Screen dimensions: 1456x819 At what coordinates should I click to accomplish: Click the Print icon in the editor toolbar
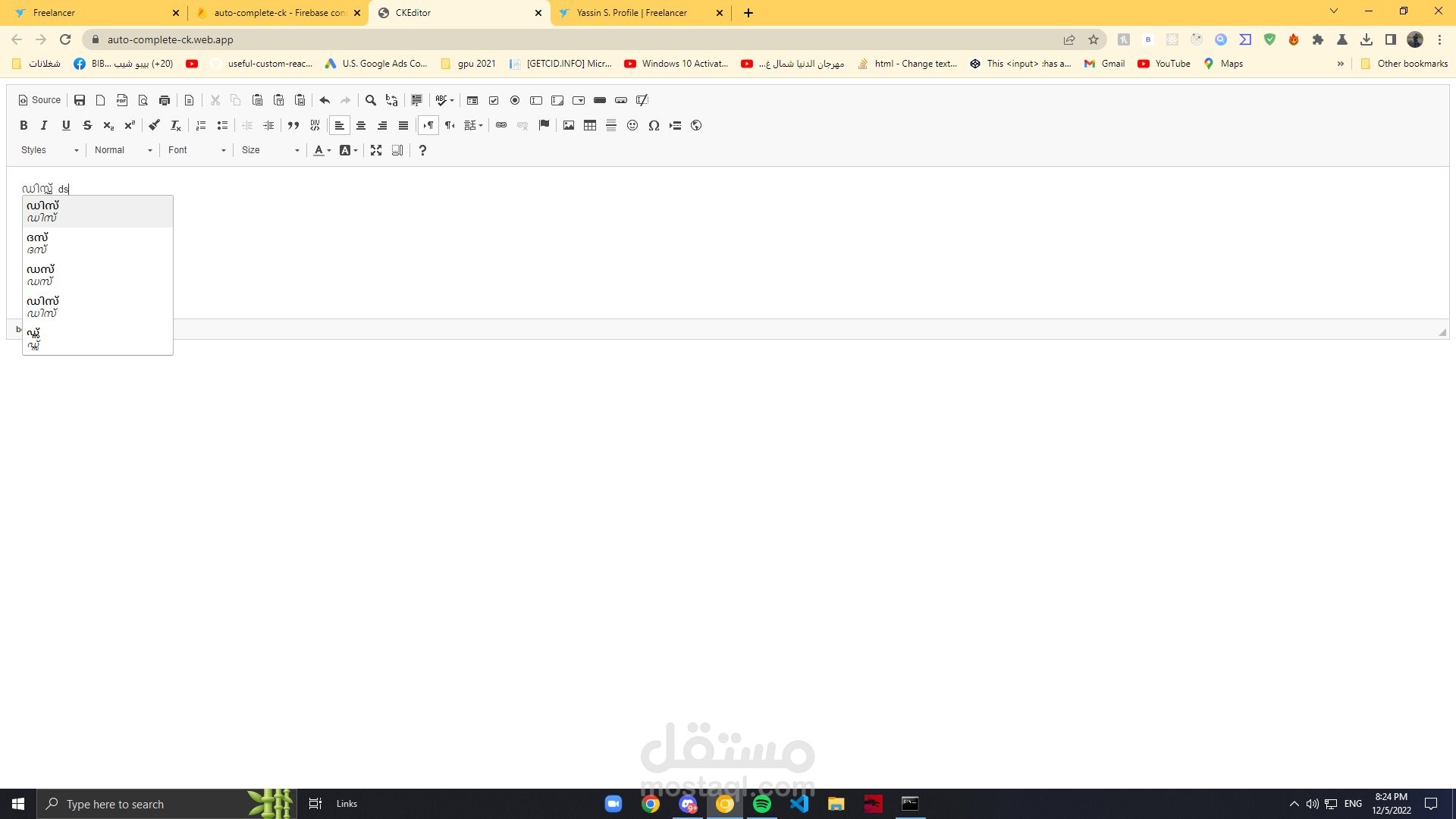click(x=165, y=100)
